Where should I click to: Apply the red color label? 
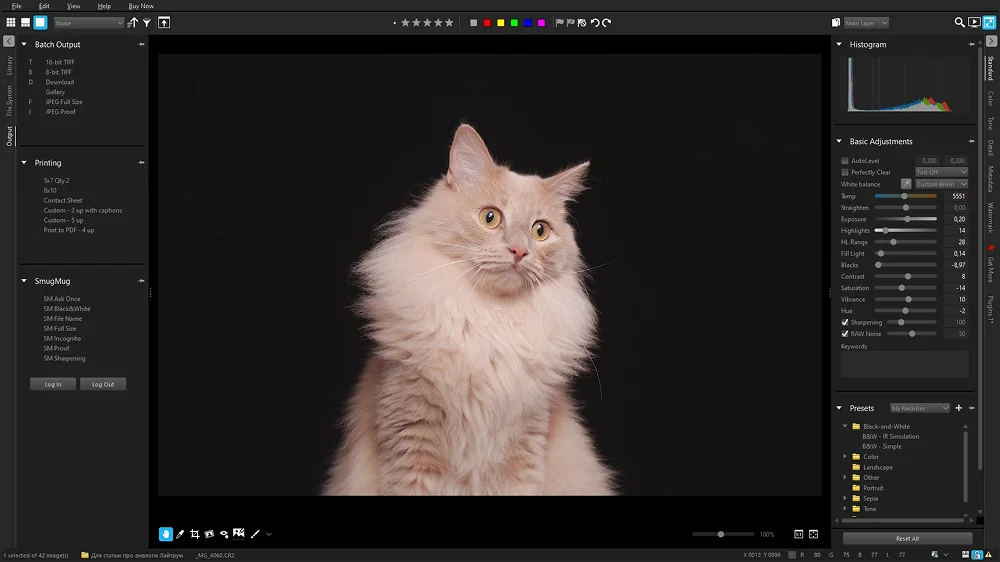coord(487,22)
